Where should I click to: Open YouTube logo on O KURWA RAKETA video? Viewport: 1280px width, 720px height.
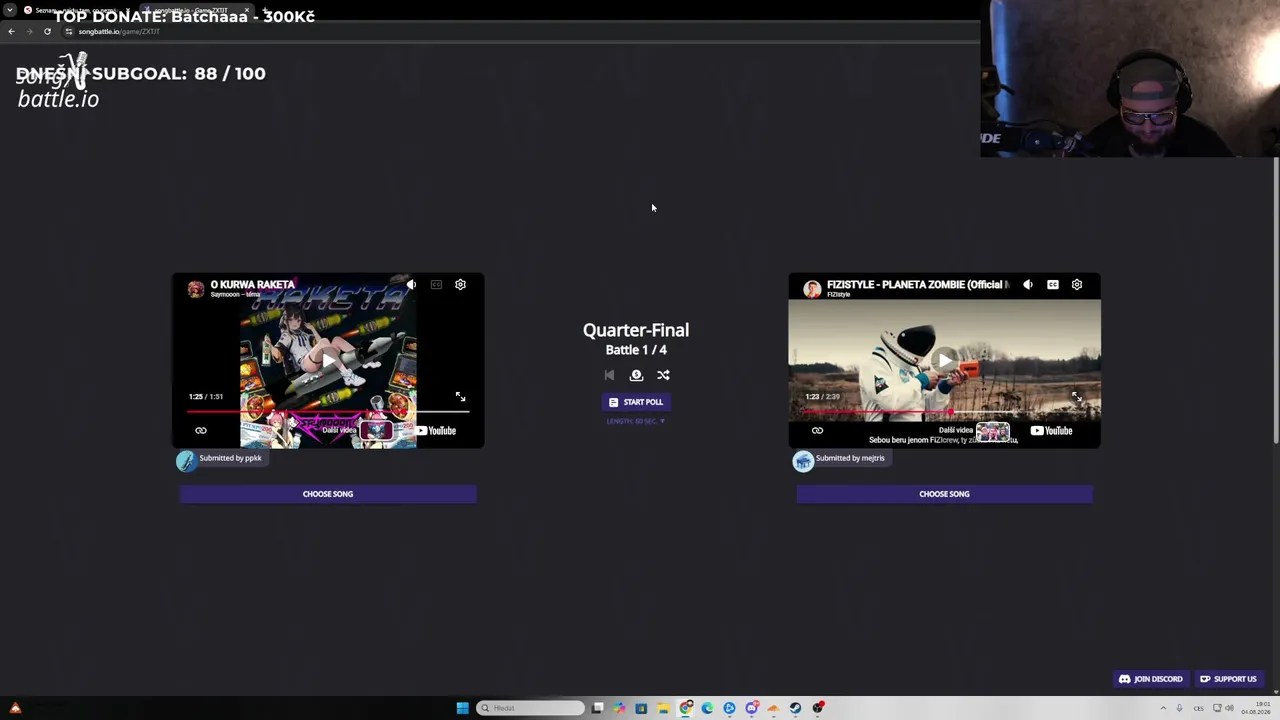436,431
